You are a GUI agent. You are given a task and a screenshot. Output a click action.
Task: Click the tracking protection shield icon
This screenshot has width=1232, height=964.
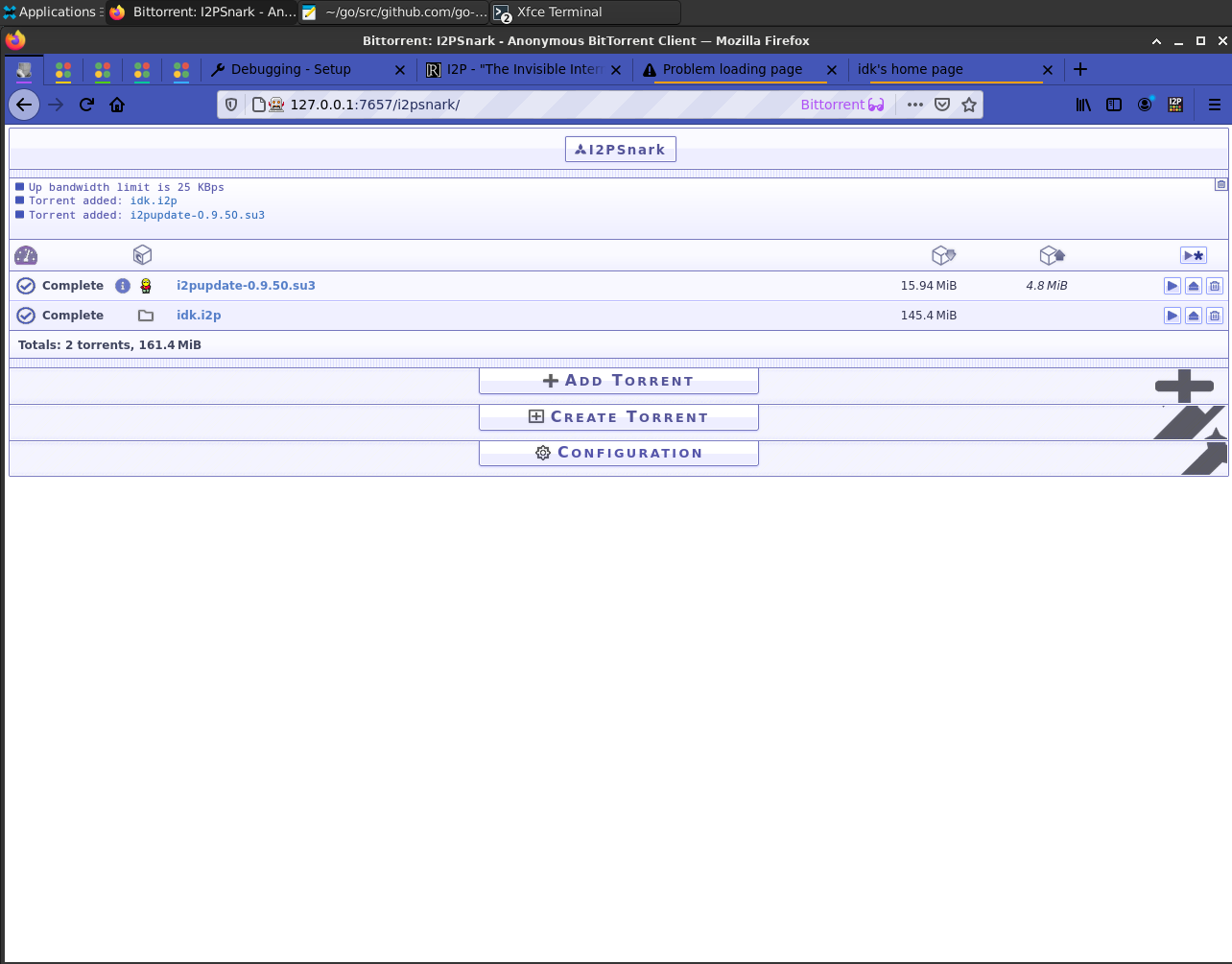[231, 105]
